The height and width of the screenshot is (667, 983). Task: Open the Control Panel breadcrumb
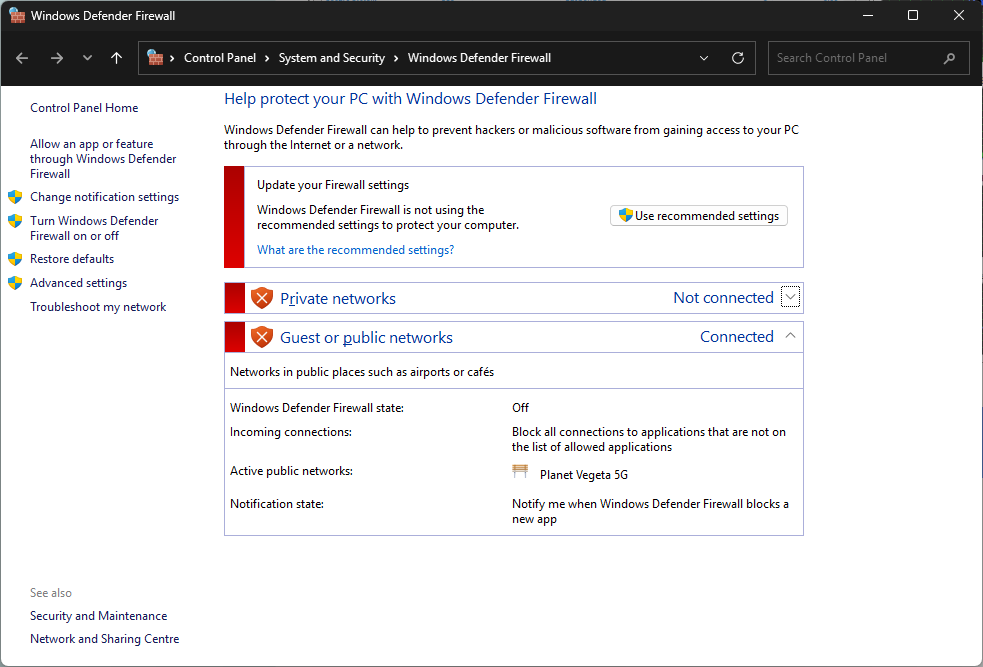coord(220,58)
